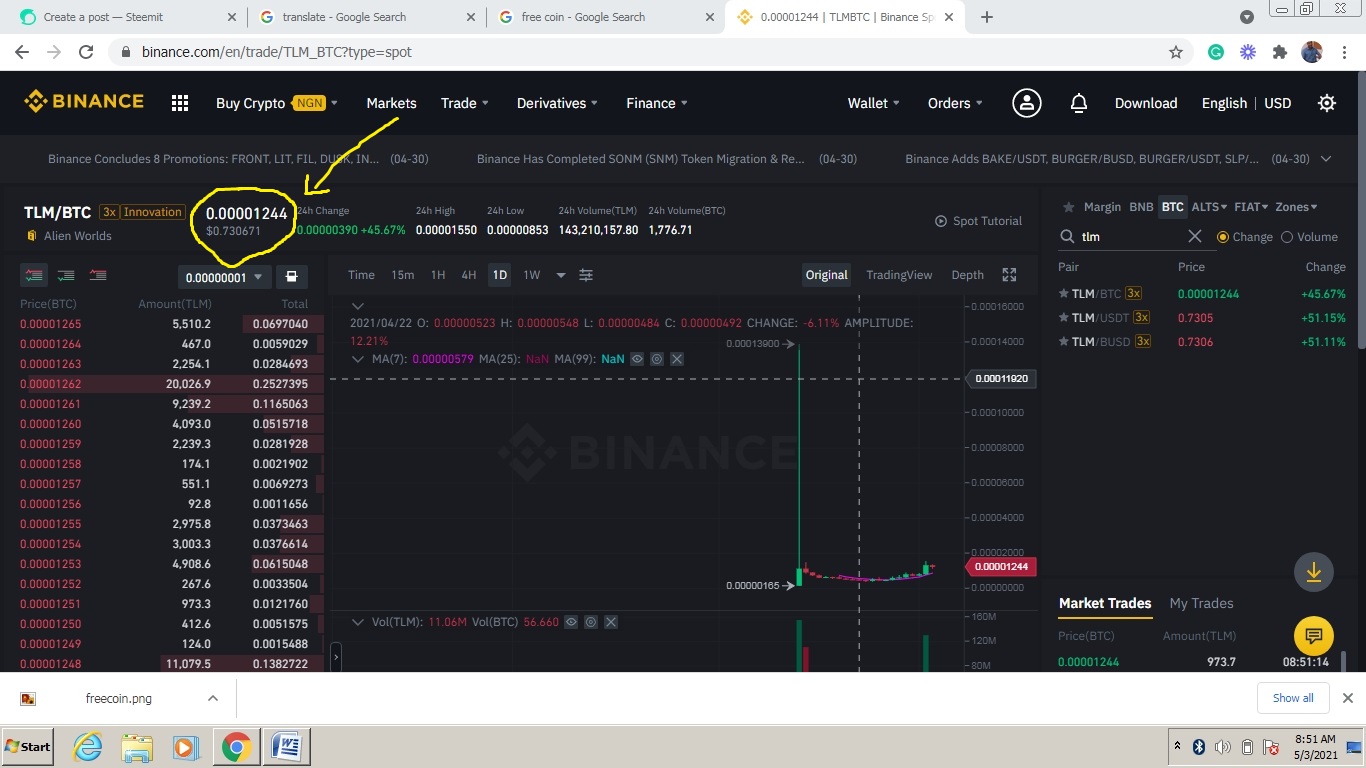Show combined order book view icon
The image size is (1366, 768).
coord(34,276)
